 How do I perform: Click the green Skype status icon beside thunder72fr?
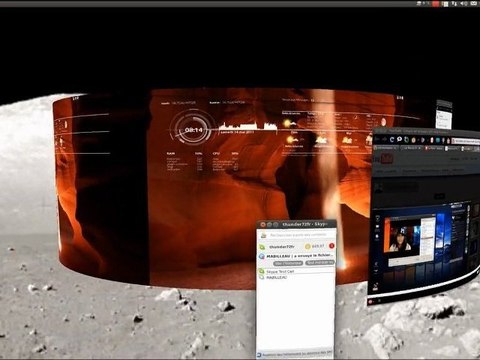pyautogui.click(x=262, y=247)
